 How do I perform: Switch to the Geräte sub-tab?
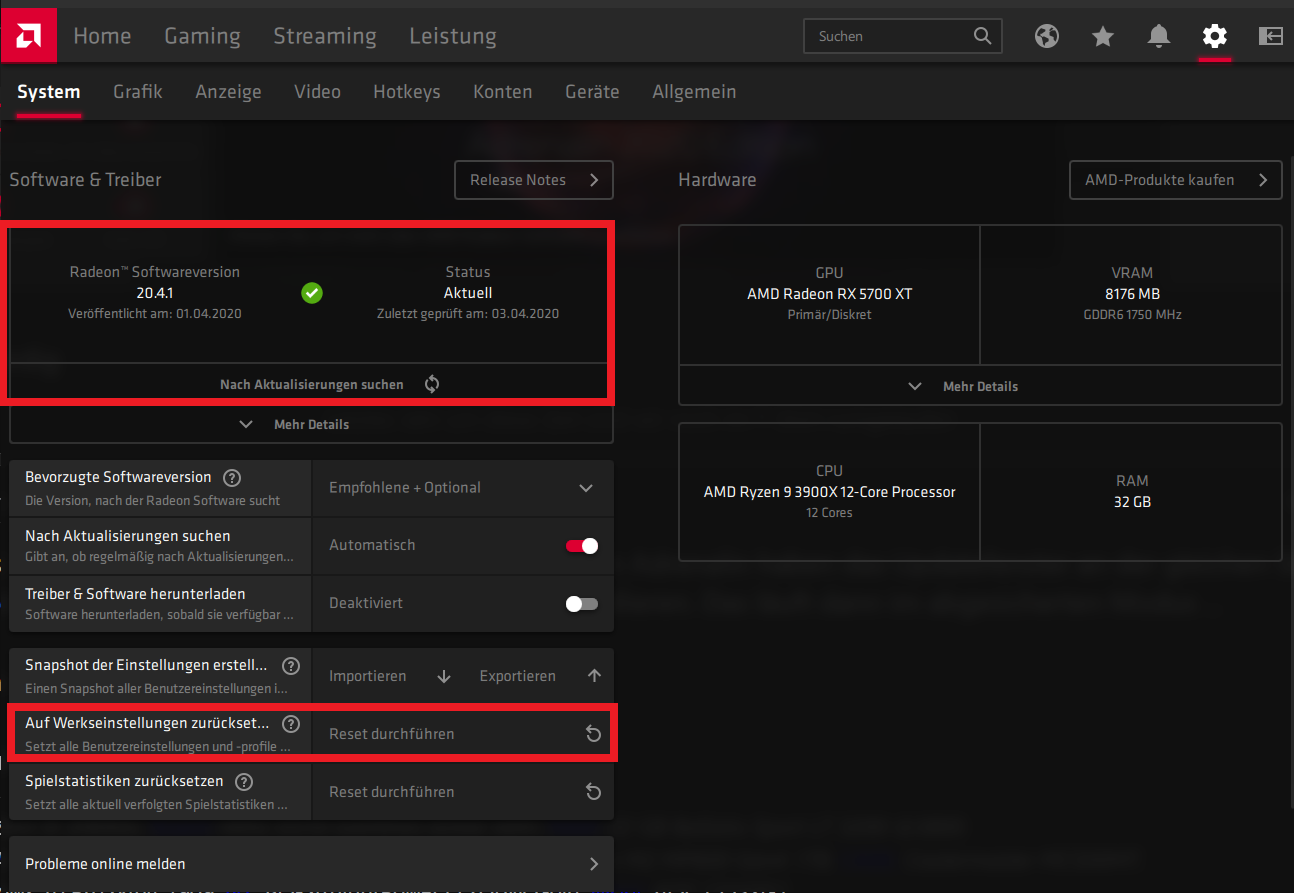pos(592,91)
